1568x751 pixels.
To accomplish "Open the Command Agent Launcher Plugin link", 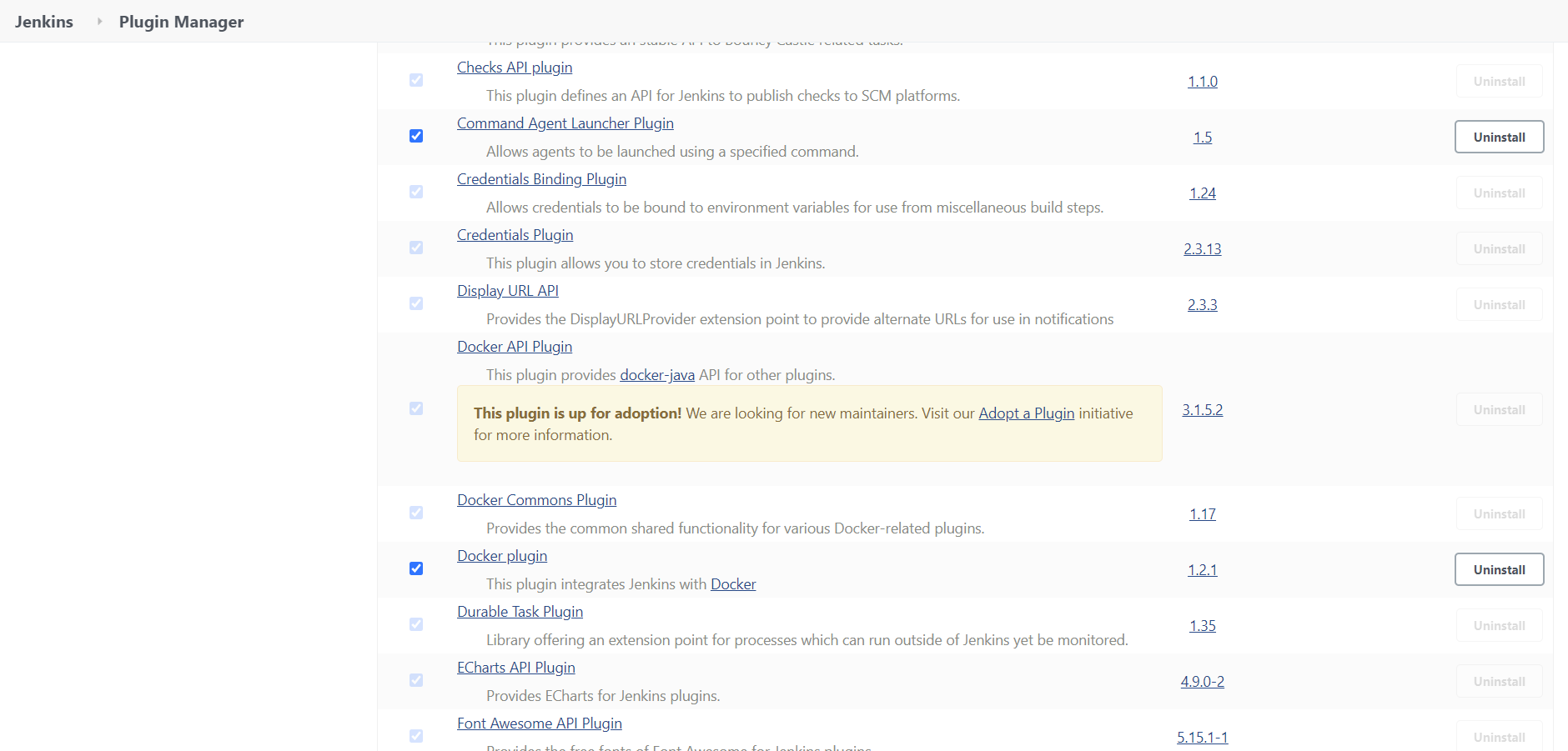I will (x=565, y=123).
